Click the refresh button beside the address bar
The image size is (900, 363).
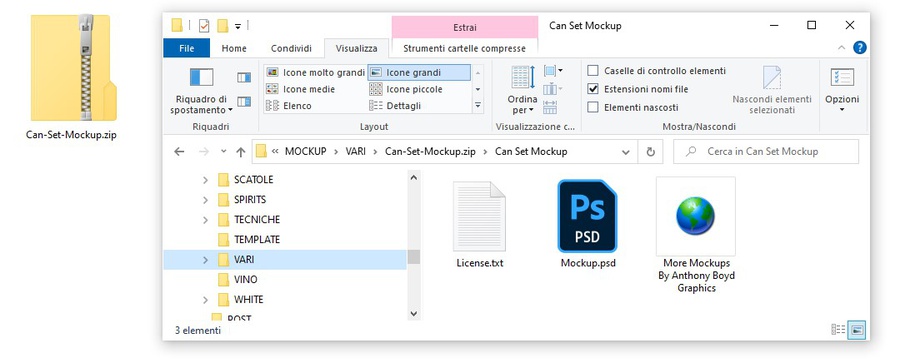tap(650, 152)
